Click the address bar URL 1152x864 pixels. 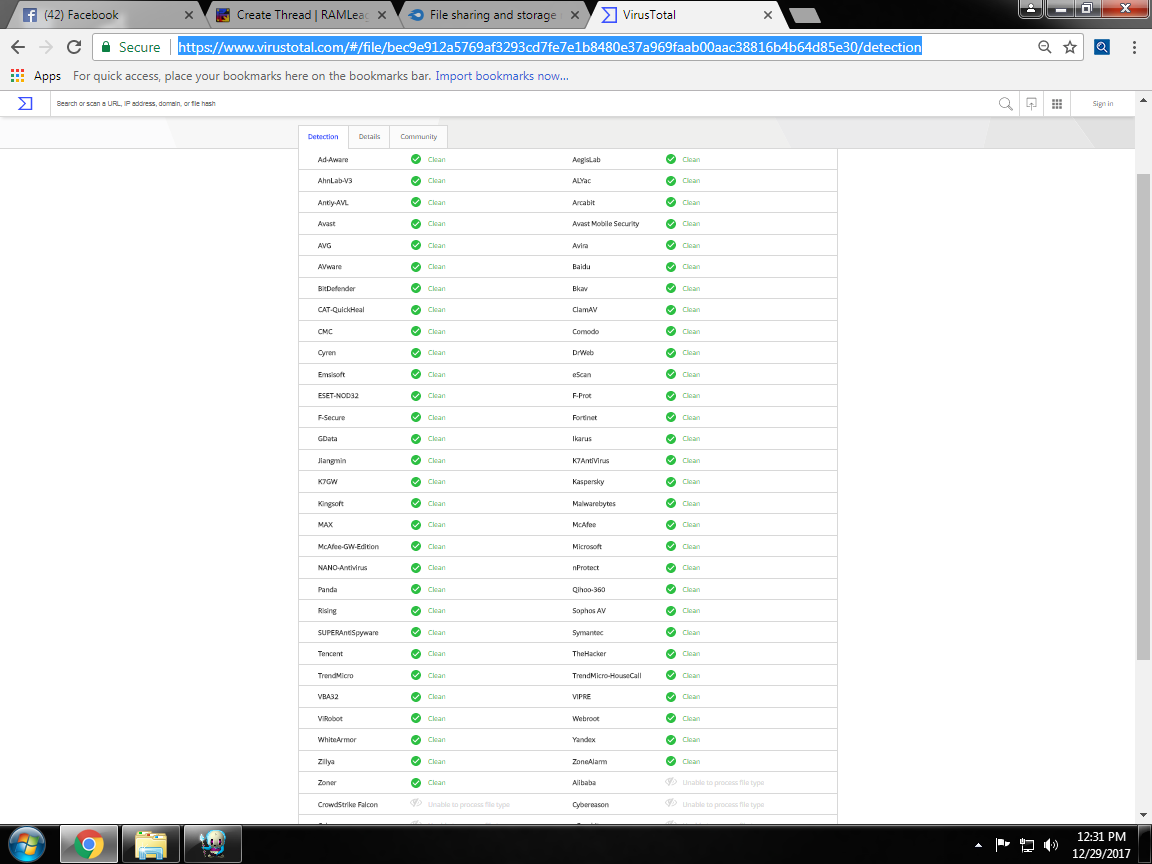550,47
